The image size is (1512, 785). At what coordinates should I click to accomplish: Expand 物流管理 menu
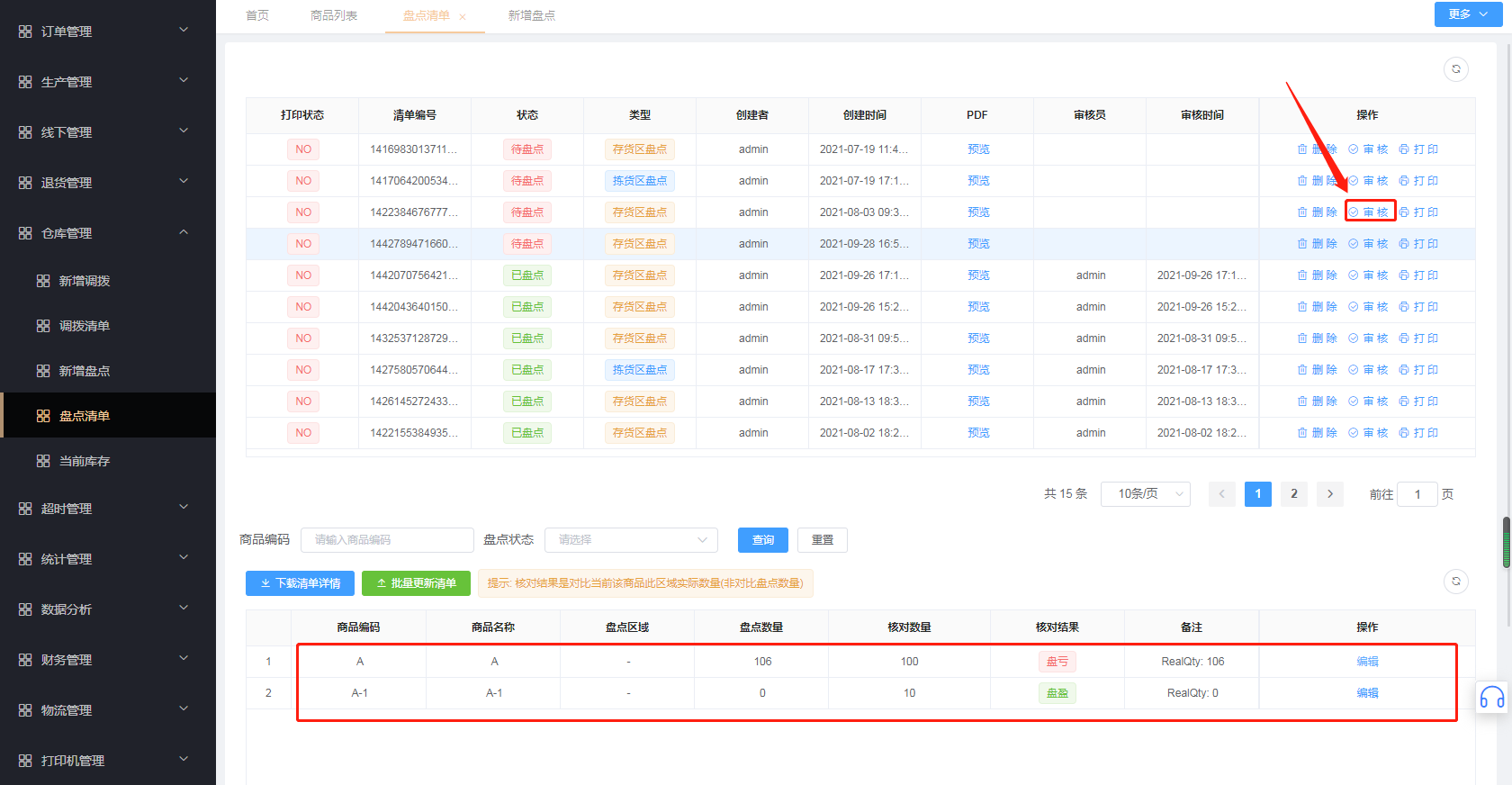[x=108, y=710]
